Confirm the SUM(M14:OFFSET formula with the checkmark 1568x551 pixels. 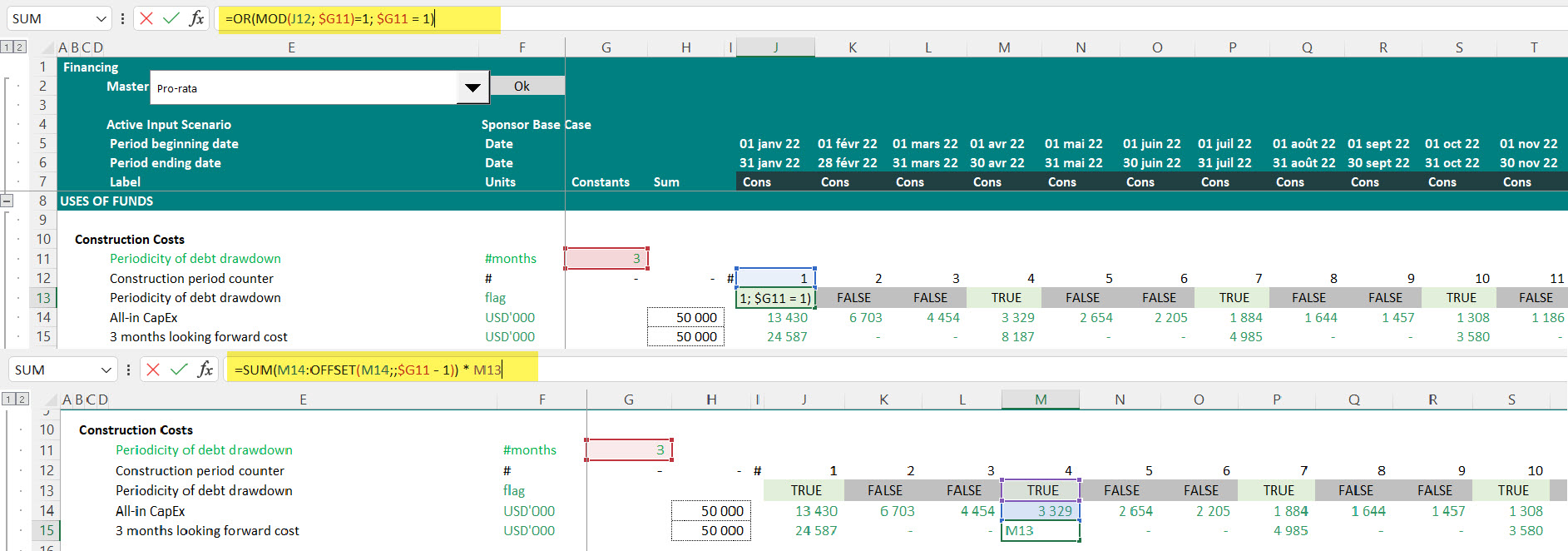coord(179,370)
